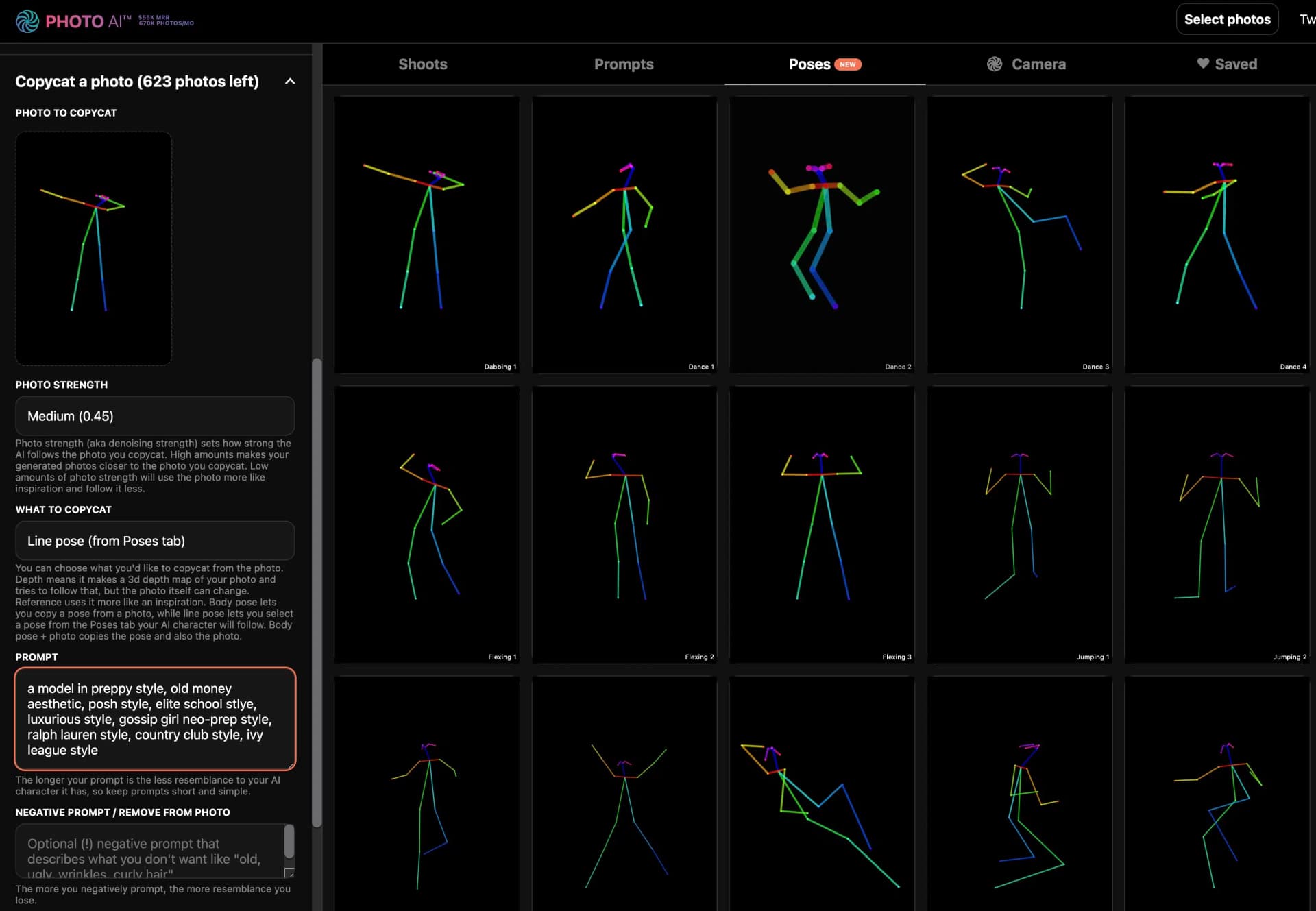The height and width of the screenshot is (911, 1316).
Task: Switch to the Shoots tab
Action: [x=422, y=64]
